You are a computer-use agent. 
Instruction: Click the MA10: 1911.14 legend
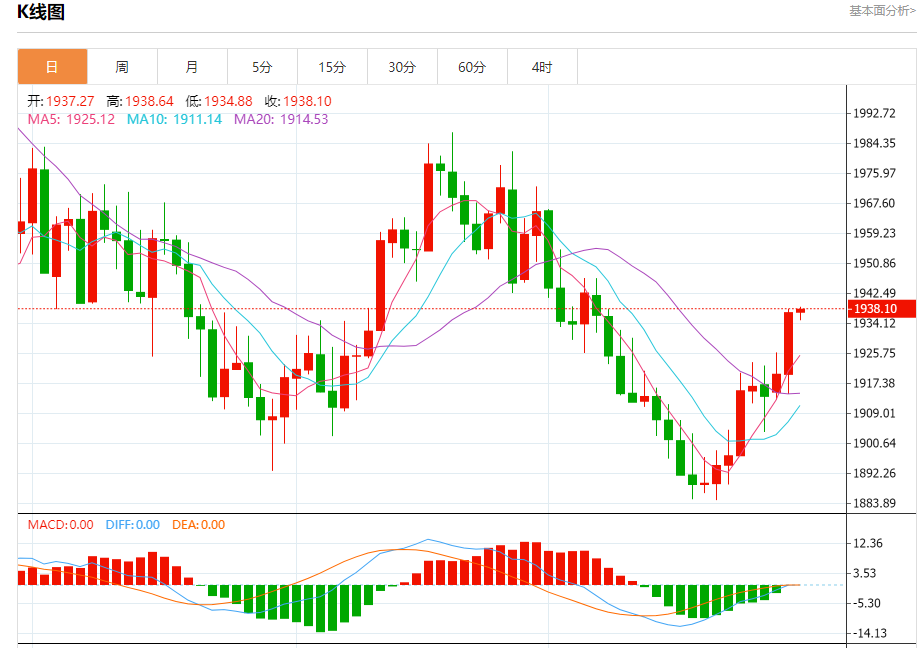pyautogui.click(x=174, y=119)
